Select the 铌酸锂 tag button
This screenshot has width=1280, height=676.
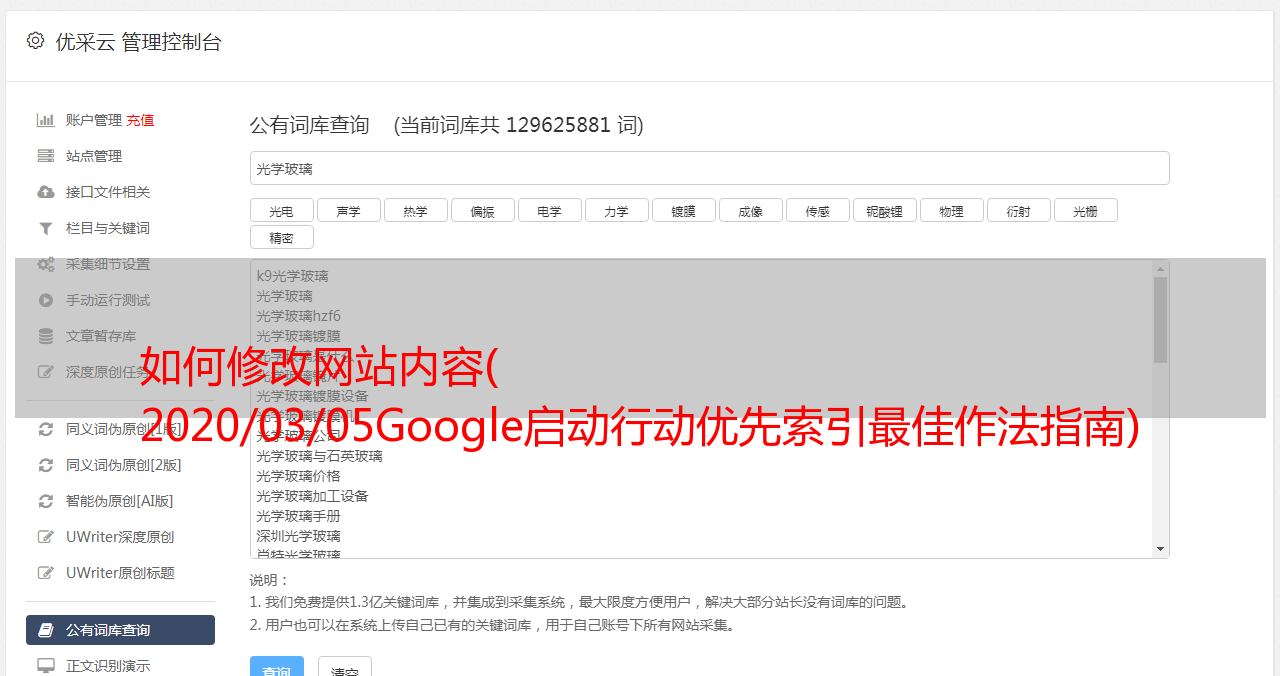pos(884,210)
